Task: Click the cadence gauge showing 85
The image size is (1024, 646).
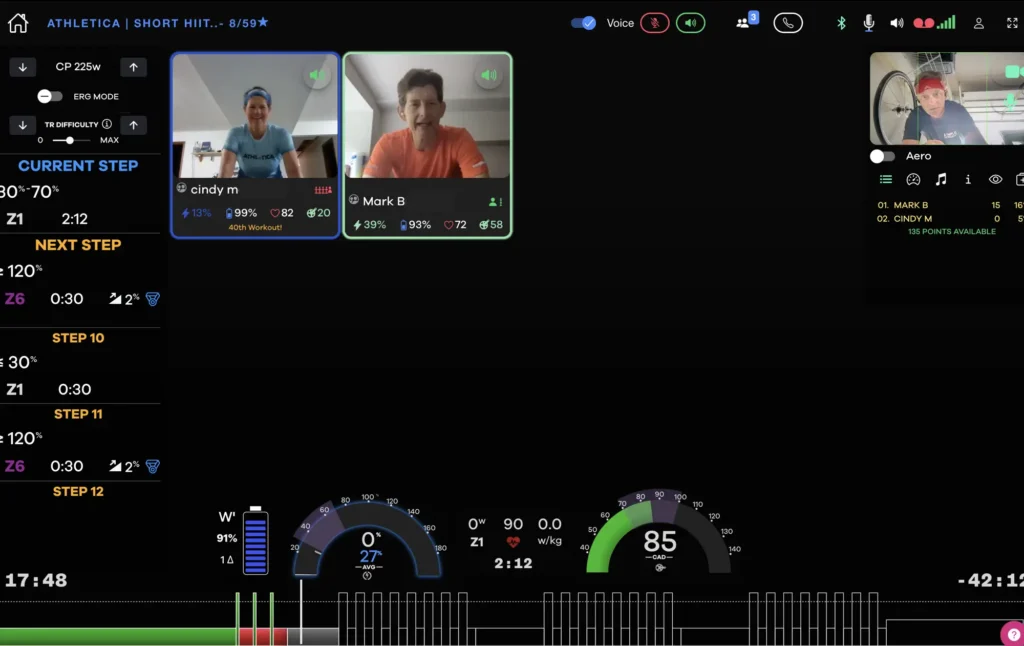Action: tap(659, 533)
